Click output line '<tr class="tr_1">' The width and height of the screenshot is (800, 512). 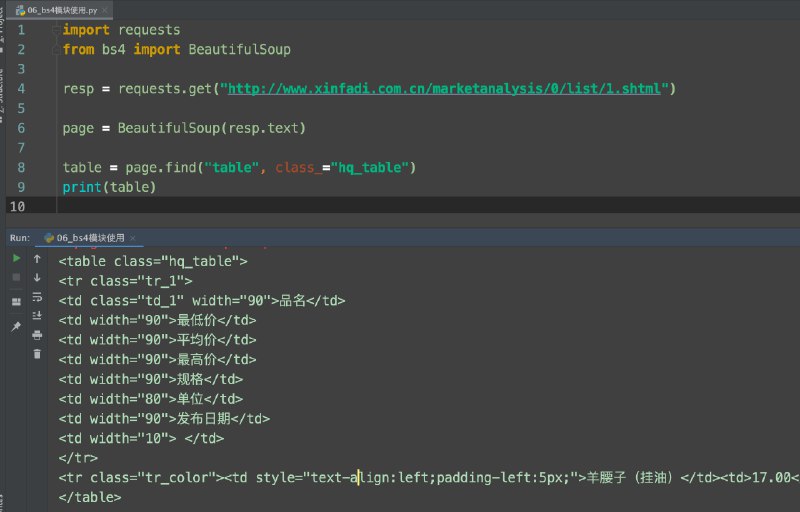[126, 280]
